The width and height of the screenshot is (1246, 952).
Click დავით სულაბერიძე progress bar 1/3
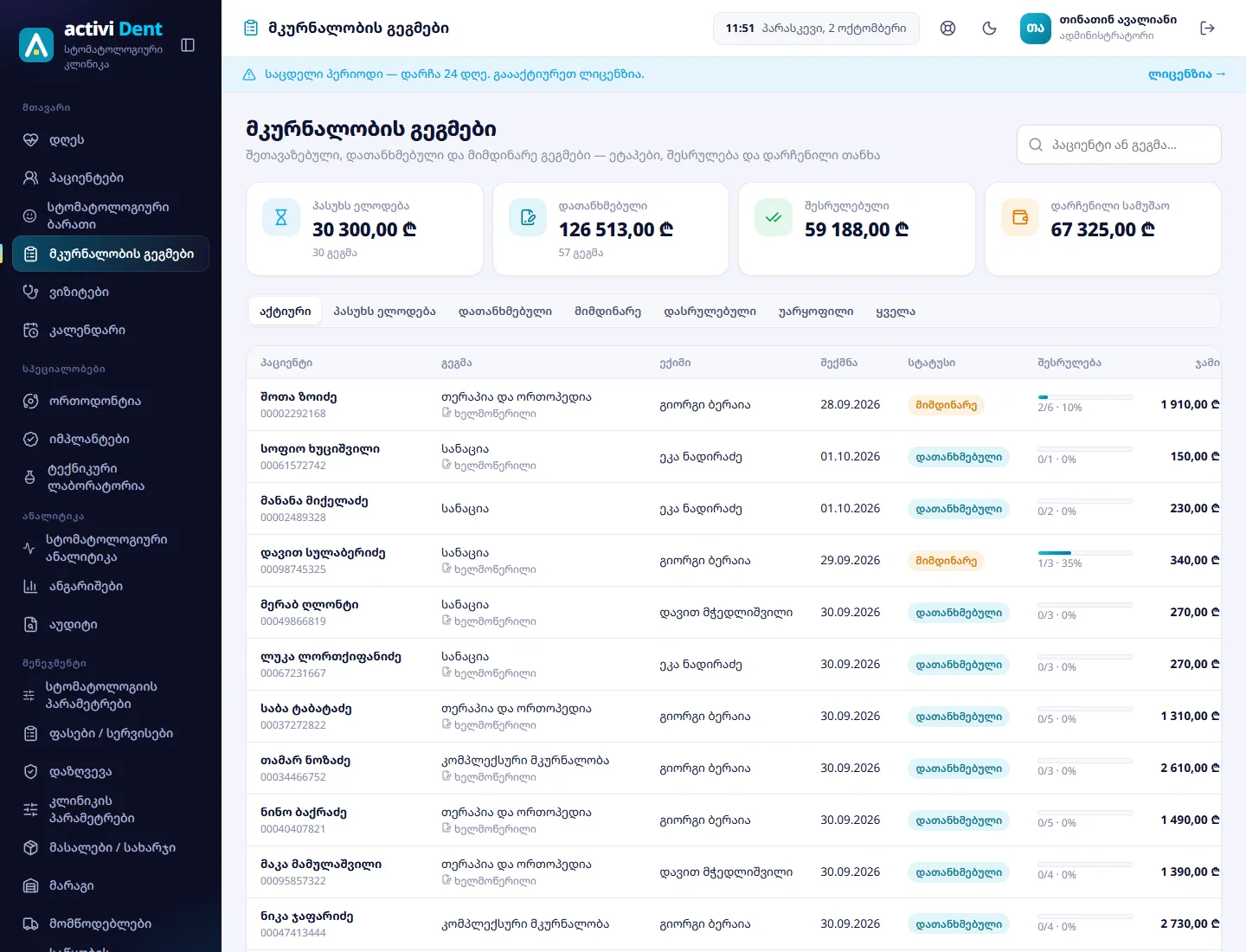point(1085,553)
